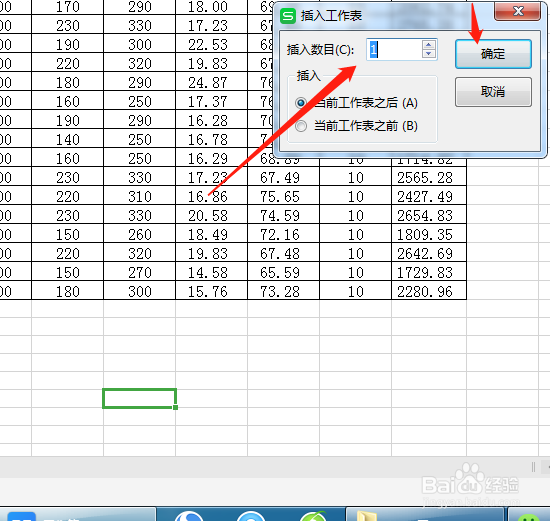Cancel with the 取消 button
This screenshot has height=521, width=550.
pos(493,92)
